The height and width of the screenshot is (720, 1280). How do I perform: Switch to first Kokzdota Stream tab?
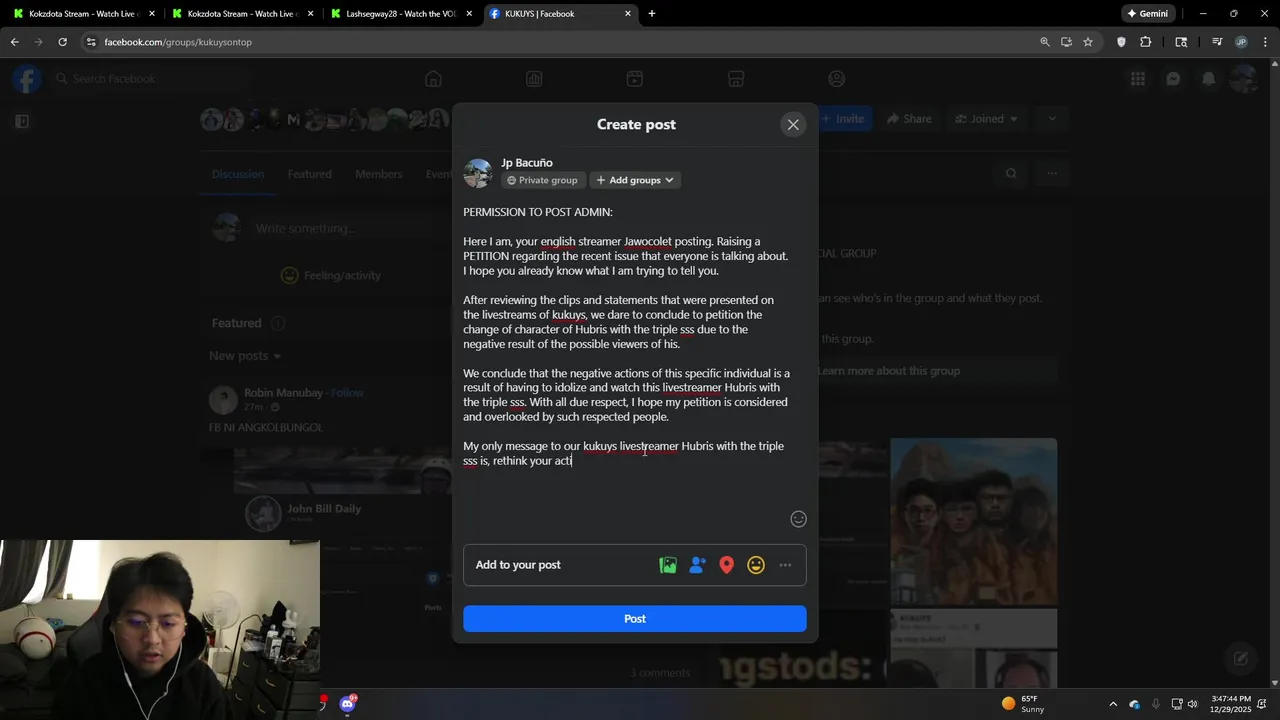82,14
